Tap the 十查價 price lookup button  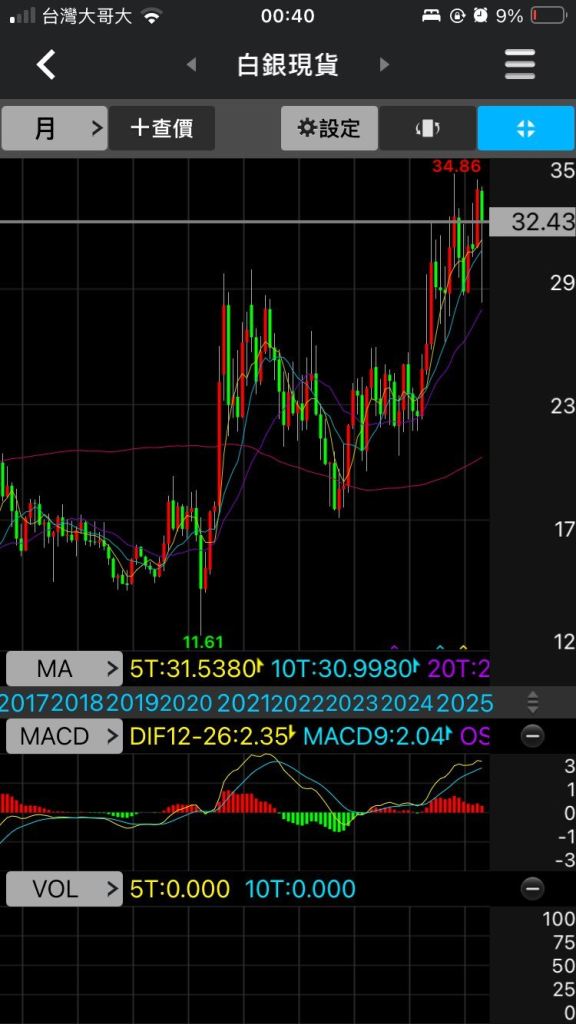pos(162,128)
